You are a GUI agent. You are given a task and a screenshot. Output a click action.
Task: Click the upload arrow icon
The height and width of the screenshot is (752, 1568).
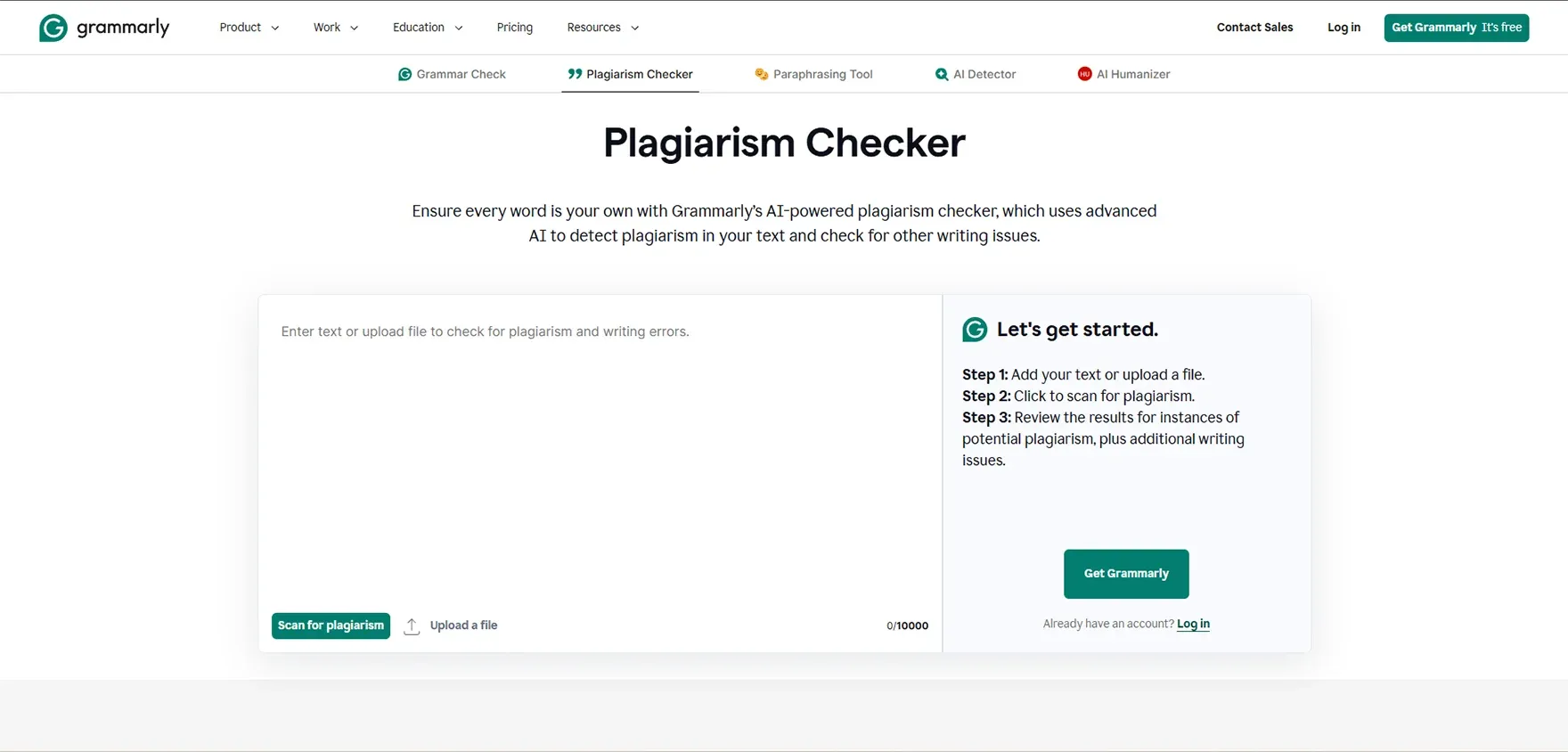pyautogui.click(x=412, y=625)
